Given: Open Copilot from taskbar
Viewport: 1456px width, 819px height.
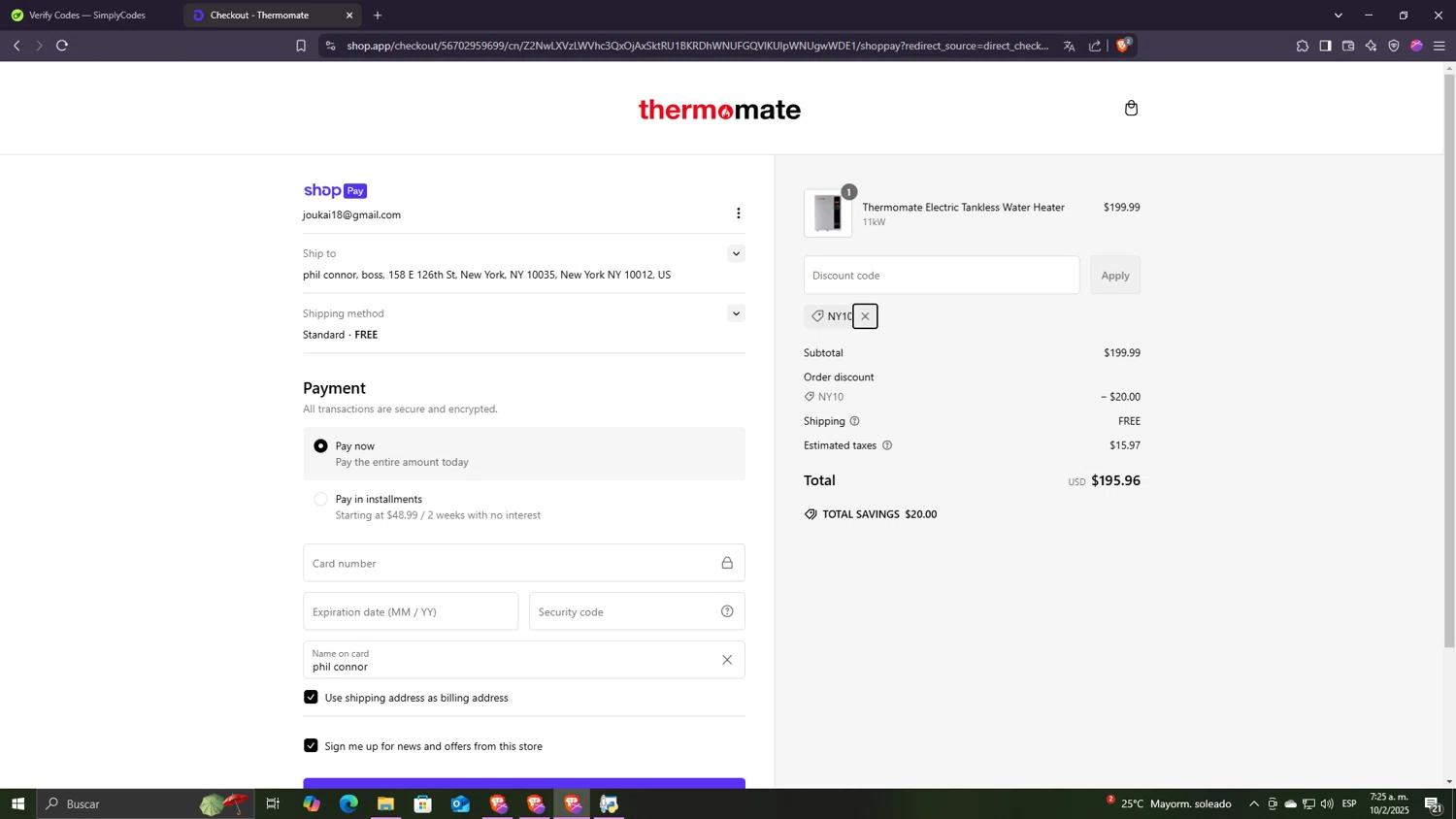Looking at the screenshot, I should (x=311, y=803).
